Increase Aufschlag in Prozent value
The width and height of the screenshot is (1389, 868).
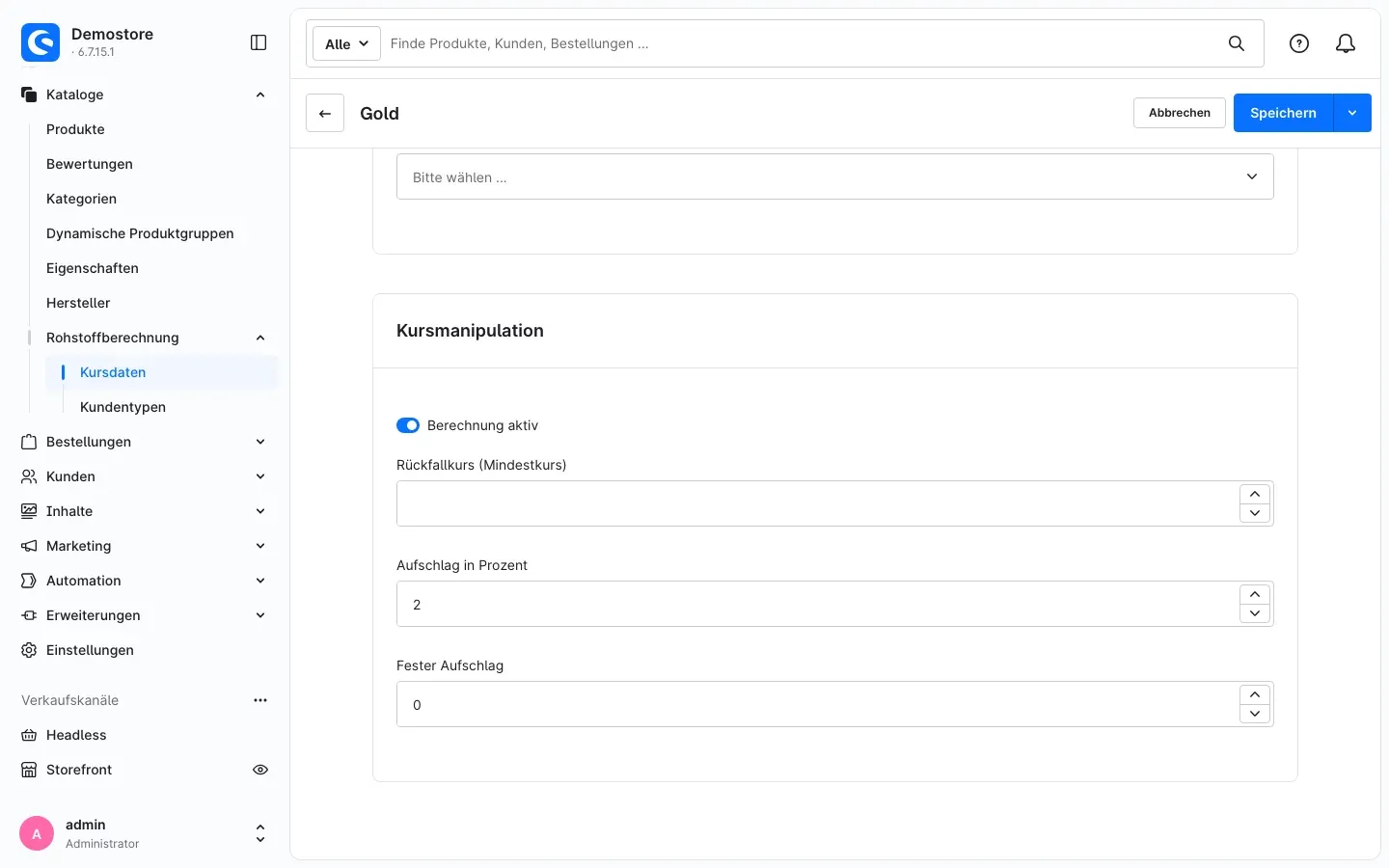(1255, 594)
